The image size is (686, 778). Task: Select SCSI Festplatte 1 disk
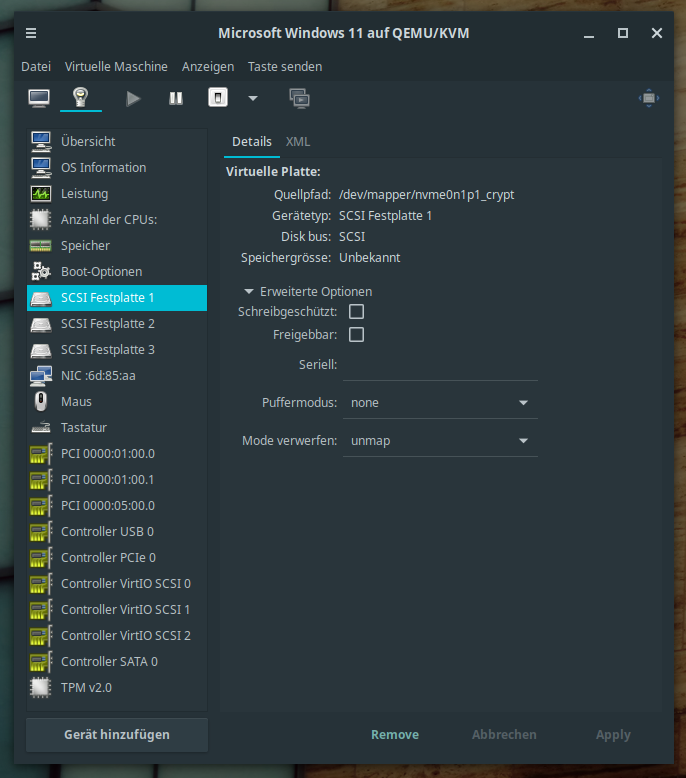tap(117, 298)
